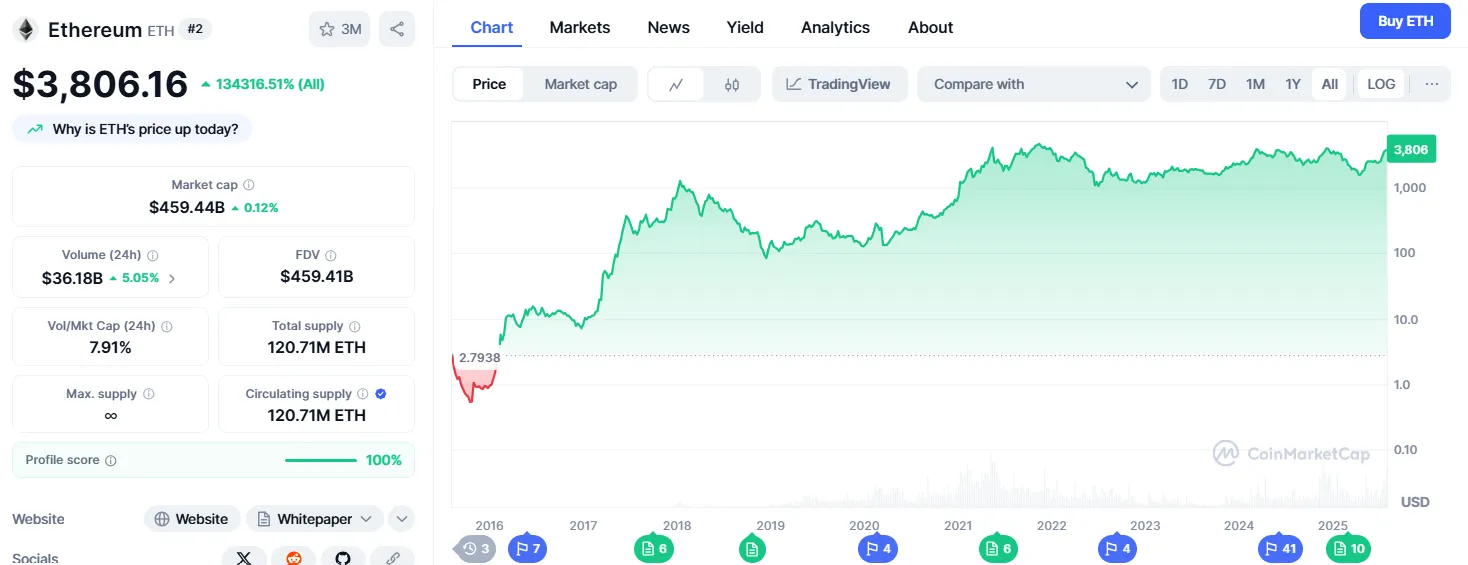
Task: Switch to candlestick chart view icon
Action: [x=732, y=84]
